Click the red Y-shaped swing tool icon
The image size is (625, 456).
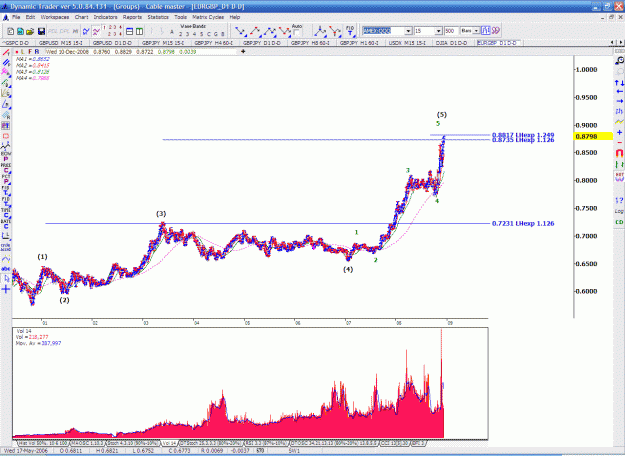click(335, 31)
